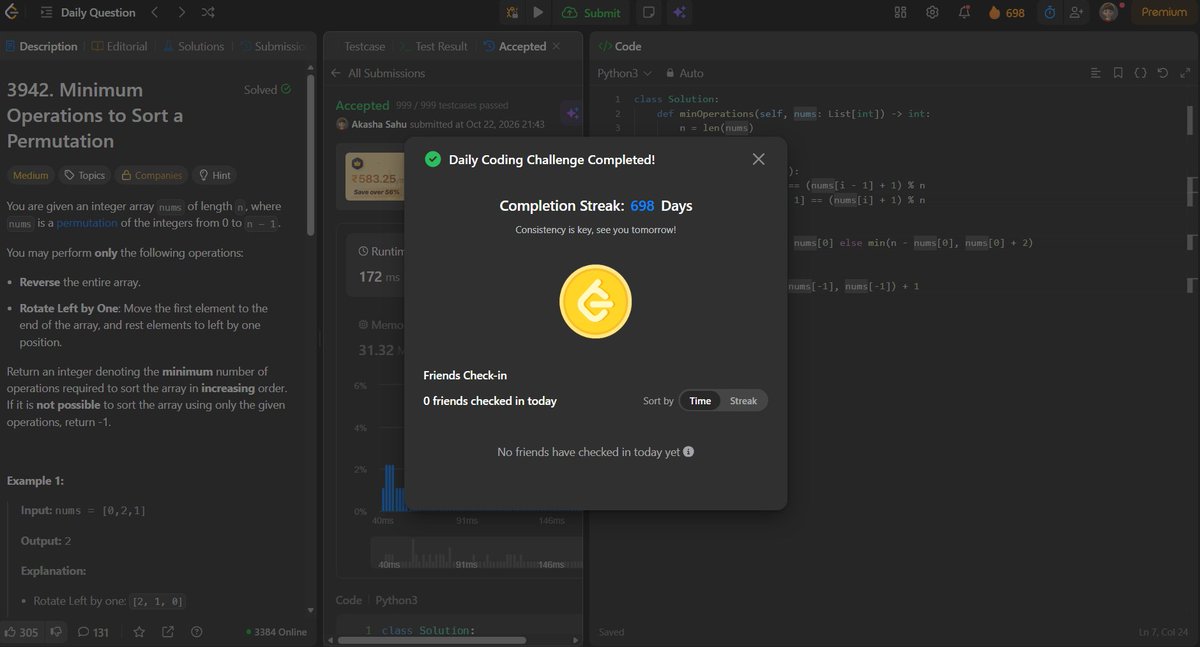1200x647 pixels.
Task: Click the bookmark icon in code toolbar
Action: pyautogui.click(x=1117, y=73)
